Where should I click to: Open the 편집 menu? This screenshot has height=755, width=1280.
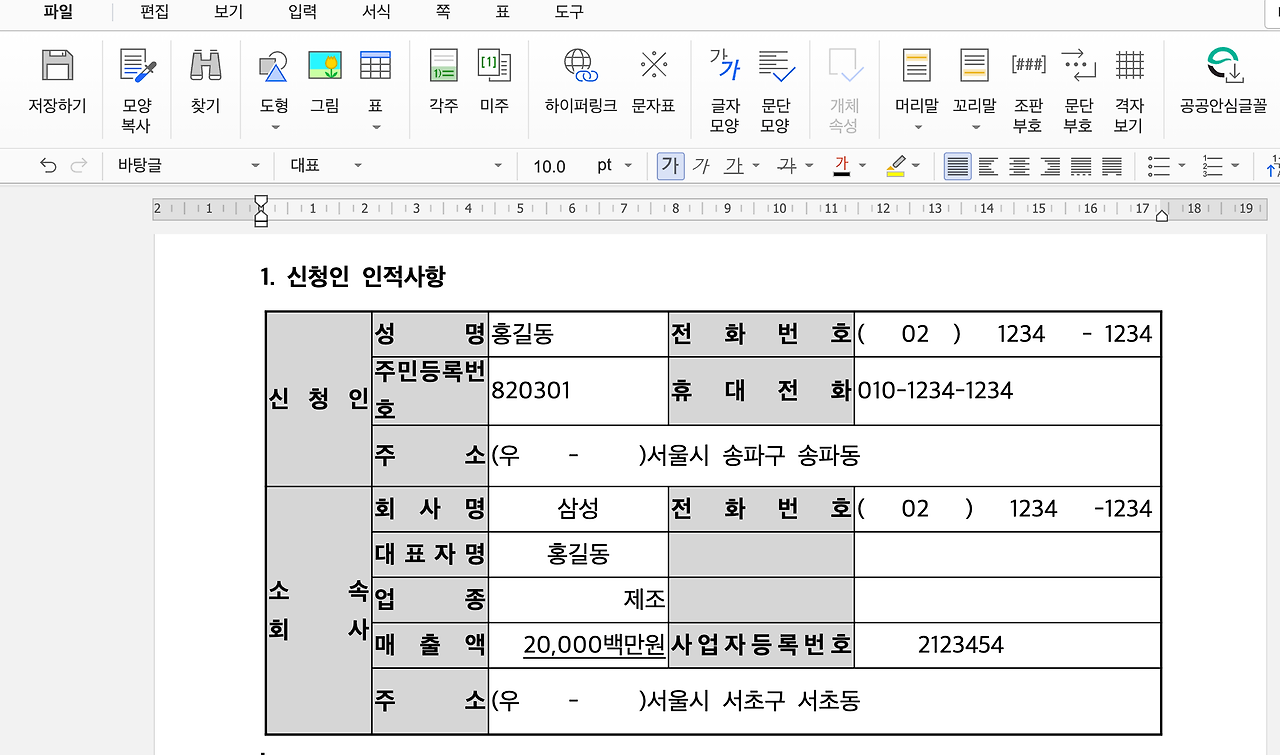[155, 13]
